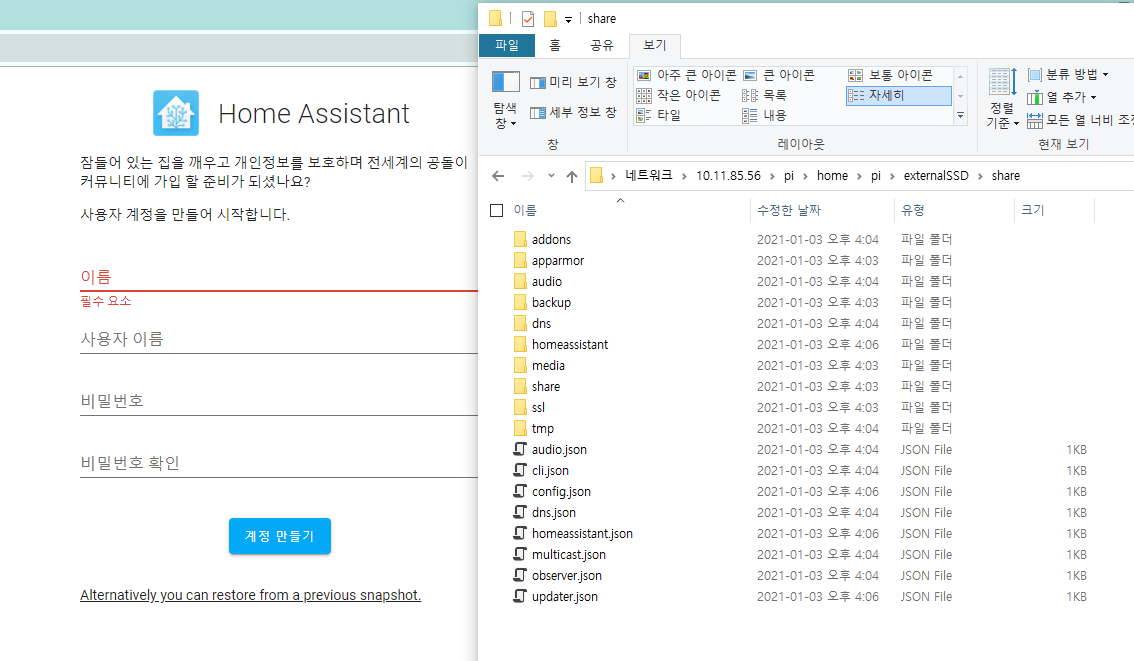Toggle the select-all checkbox in header
The height and width of the screenshot is (661, 1134).
click(x=497, y=210)
